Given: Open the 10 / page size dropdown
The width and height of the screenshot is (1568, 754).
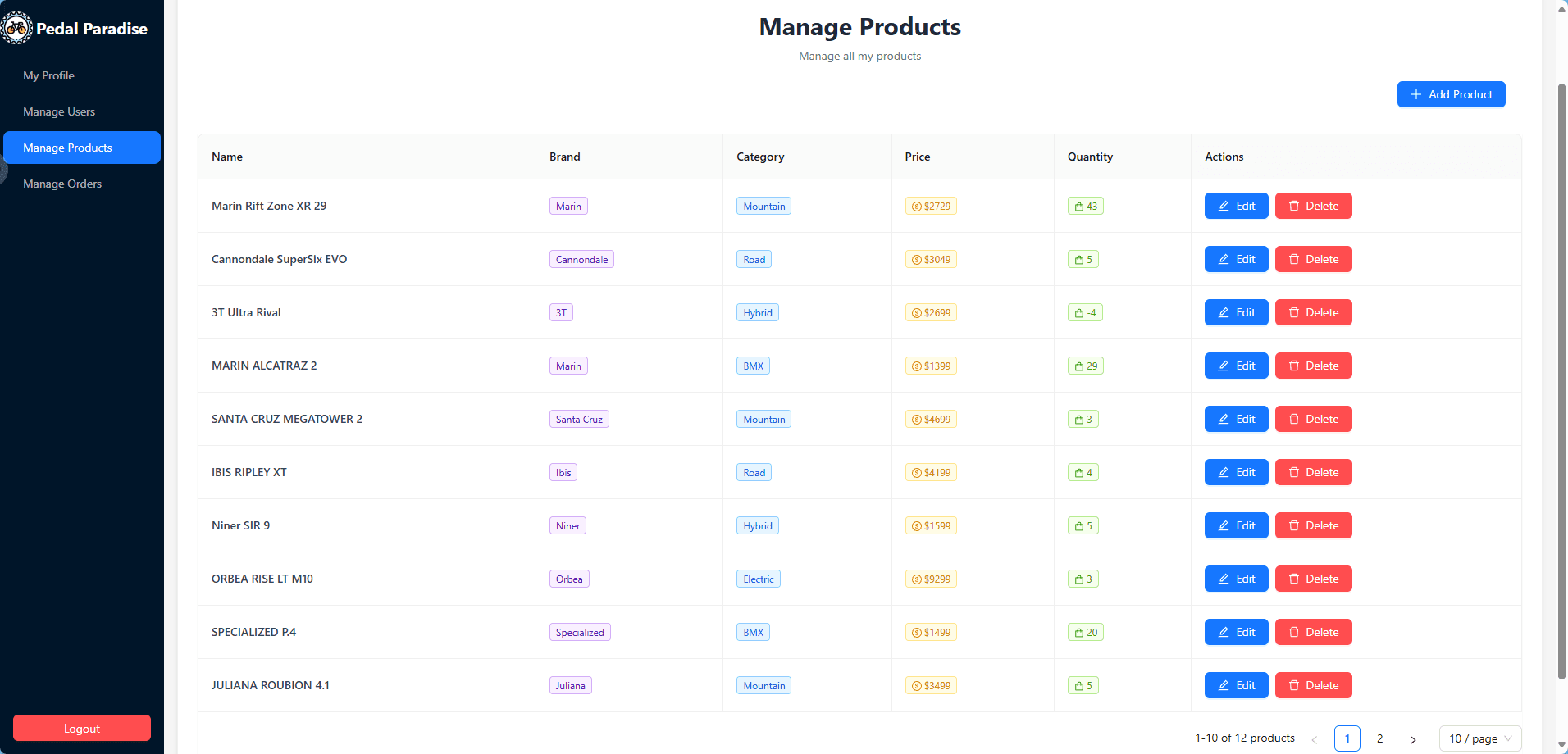Looking at the screenshot, I should tap(1479, 738).
